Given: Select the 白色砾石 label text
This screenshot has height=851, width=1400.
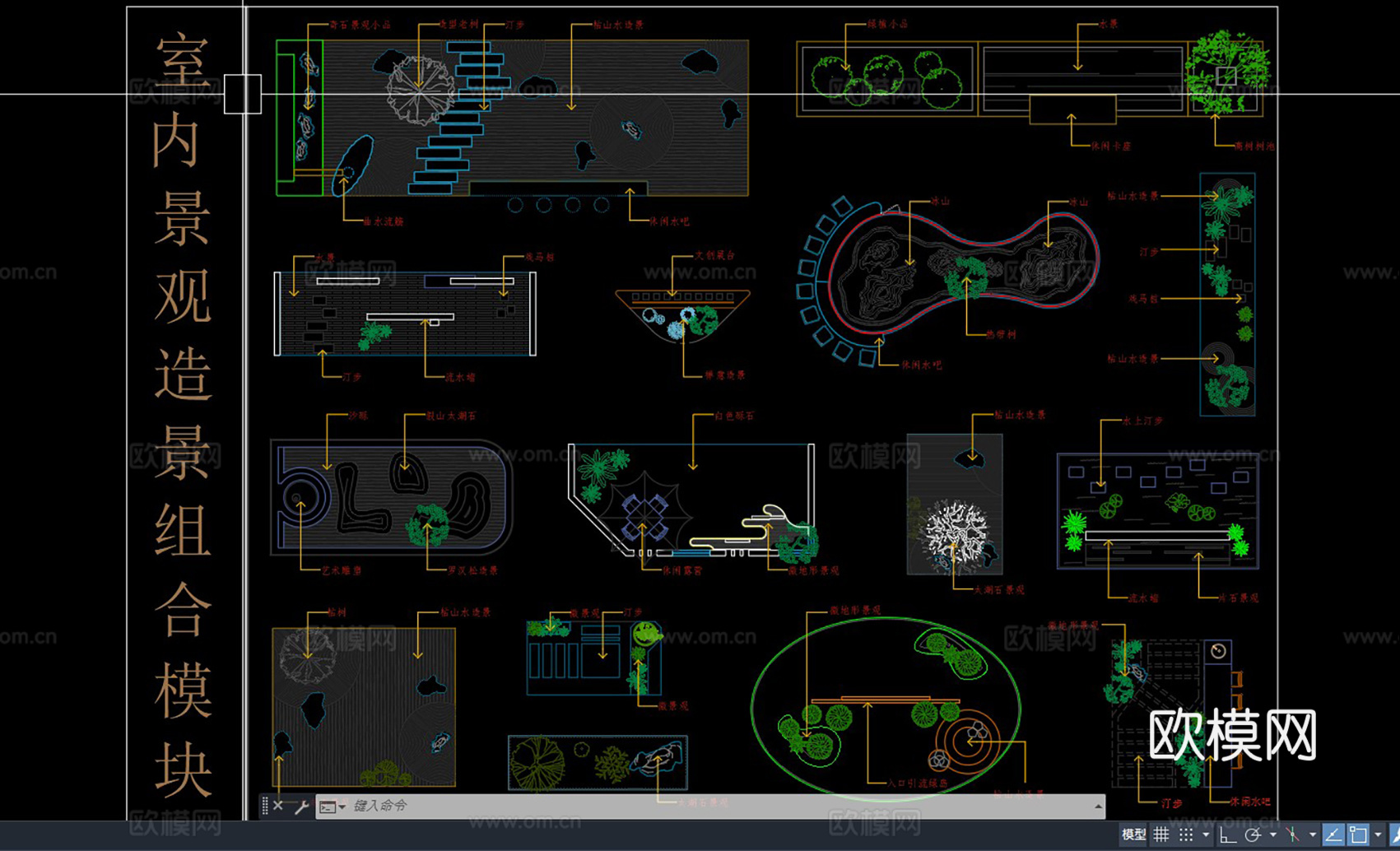Looking at the screenshot, I should 734,416.
